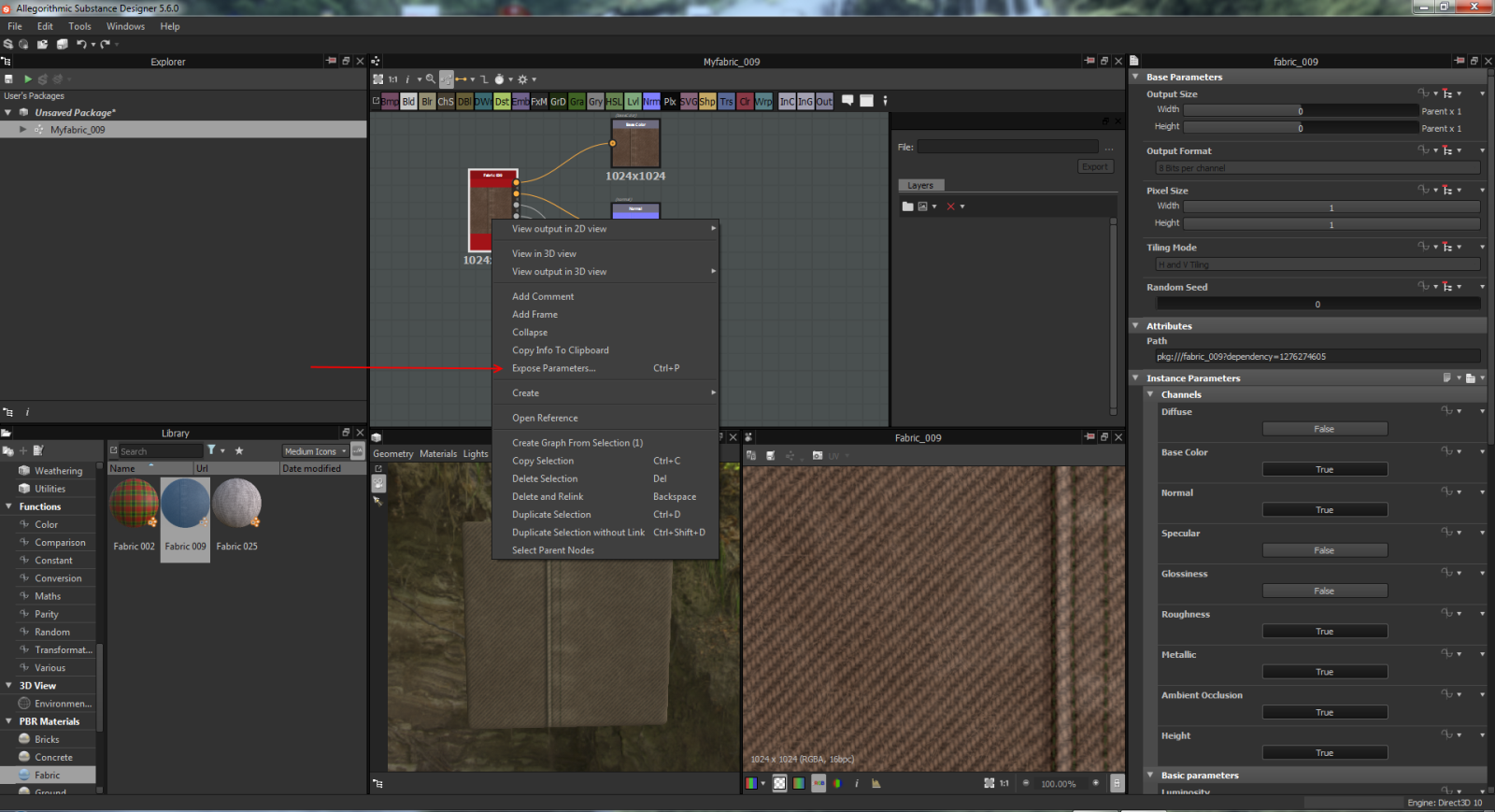Sort library by Date modified column

pyautogui.click(x=322, y=468)
